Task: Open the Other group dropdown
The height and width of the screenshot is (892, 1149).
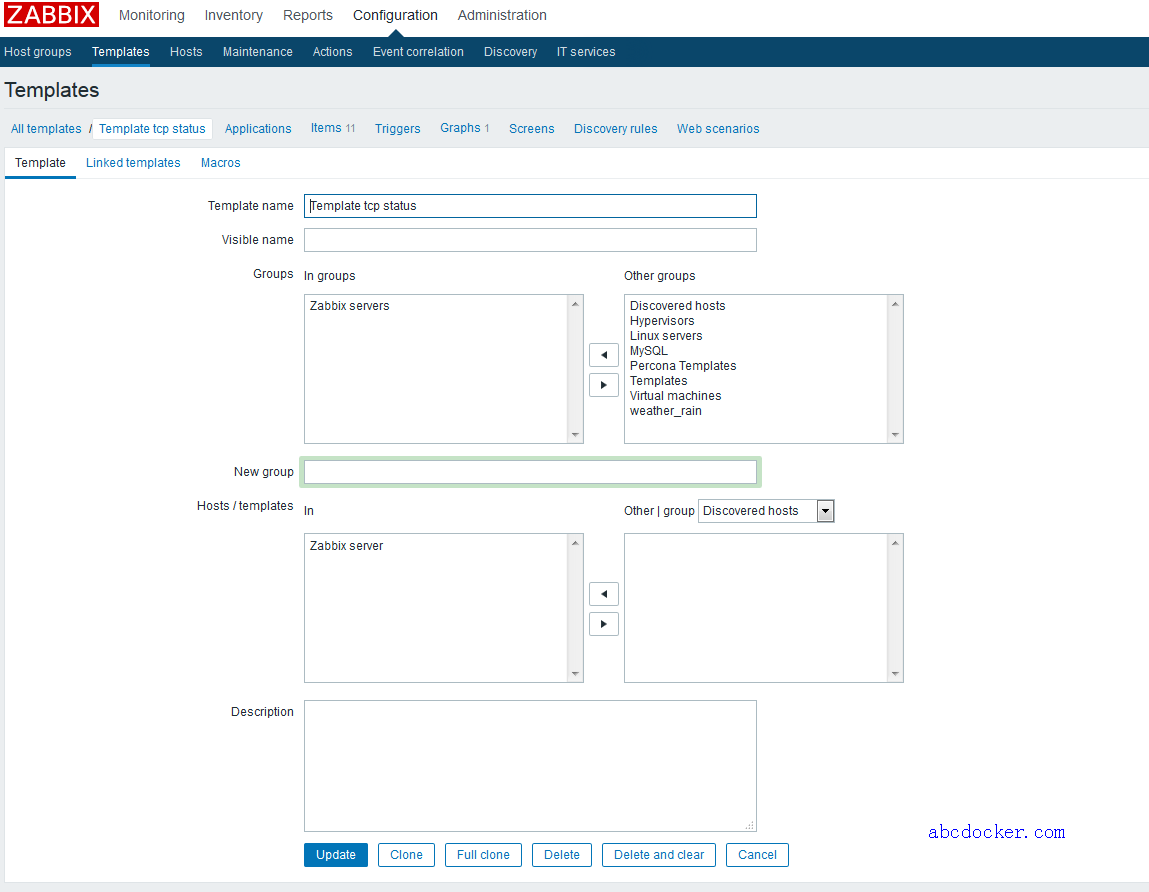Action: [x=765, y=511]
